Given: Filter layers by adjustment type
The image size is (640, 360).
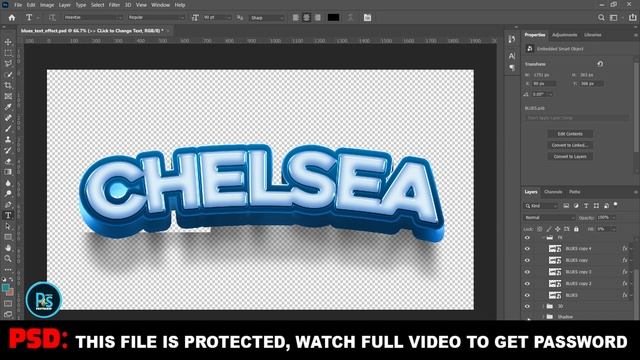Looking at the screenshot, I should click(x=576, y=206).
